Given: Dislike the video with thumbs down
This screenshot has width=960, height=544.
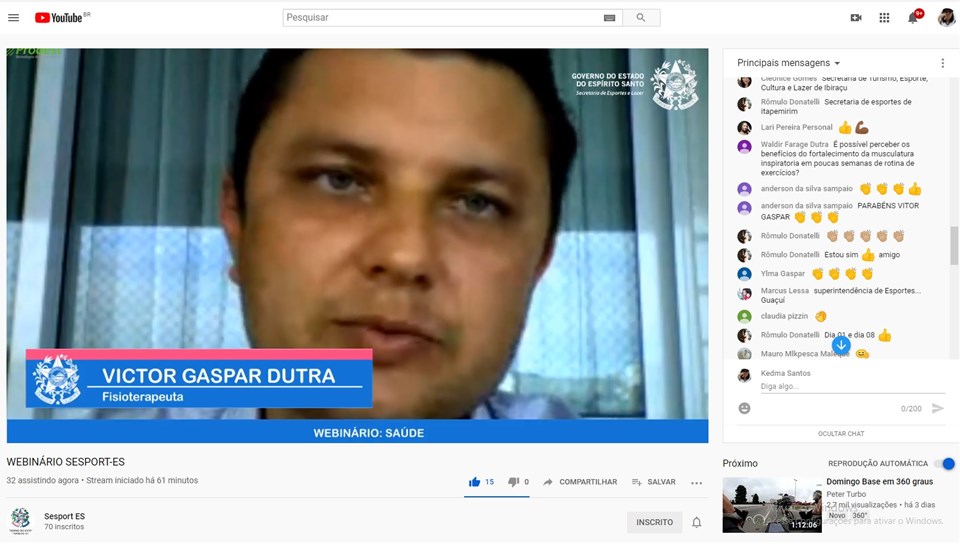Looking at the screenshot, I should tap(513, 482).
